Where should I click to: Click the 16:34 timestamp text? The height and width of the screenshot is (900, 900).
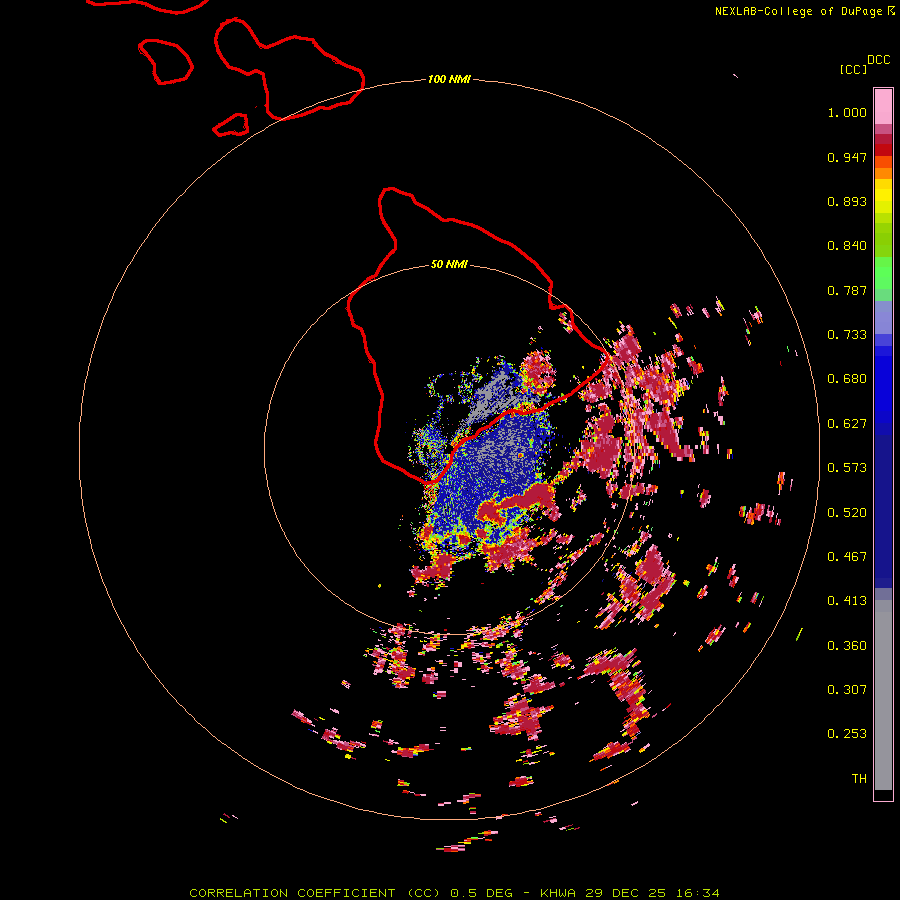pos(697,893)
